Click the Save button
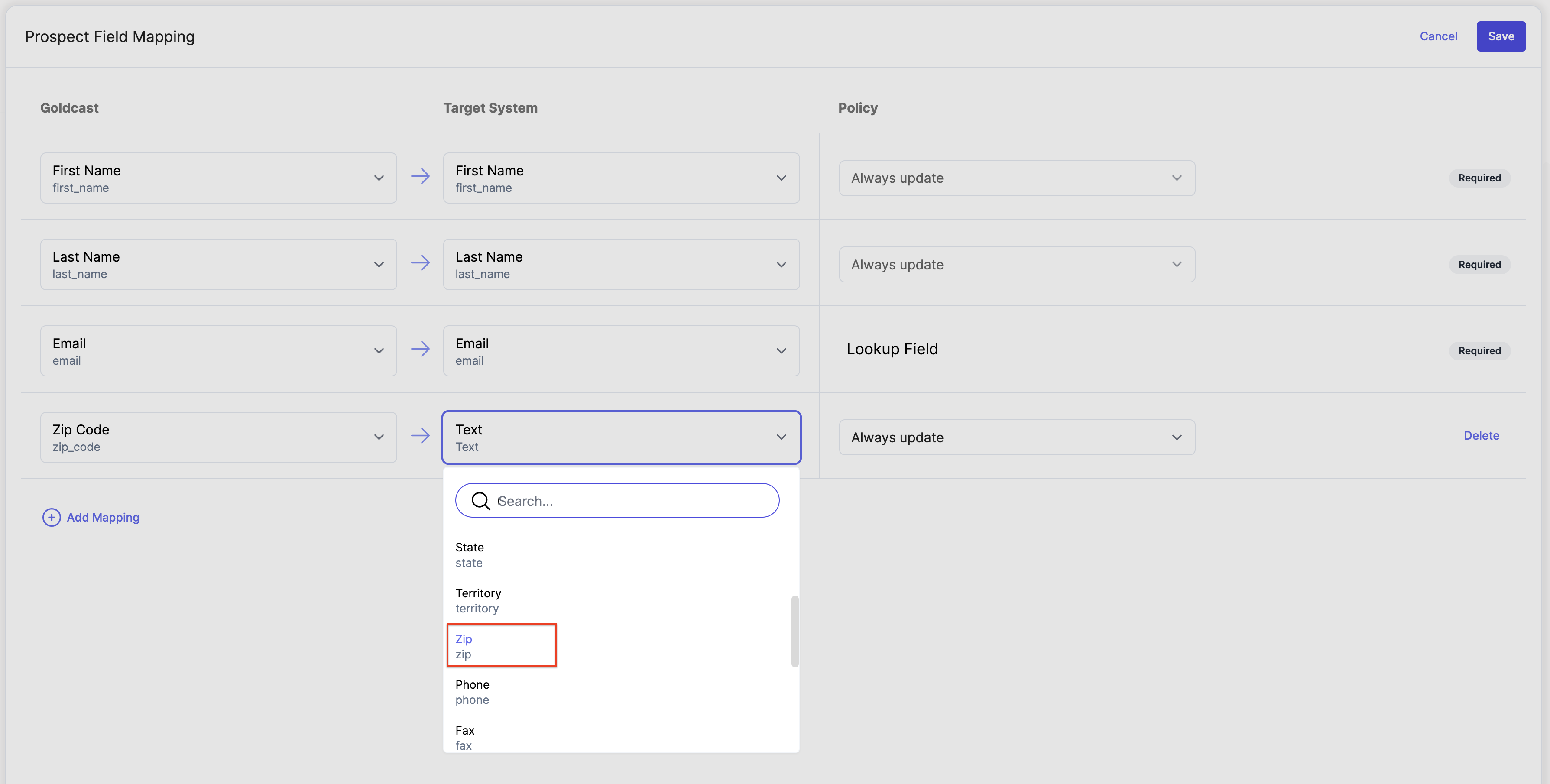1550x784 pixels. click(1501, 36)
